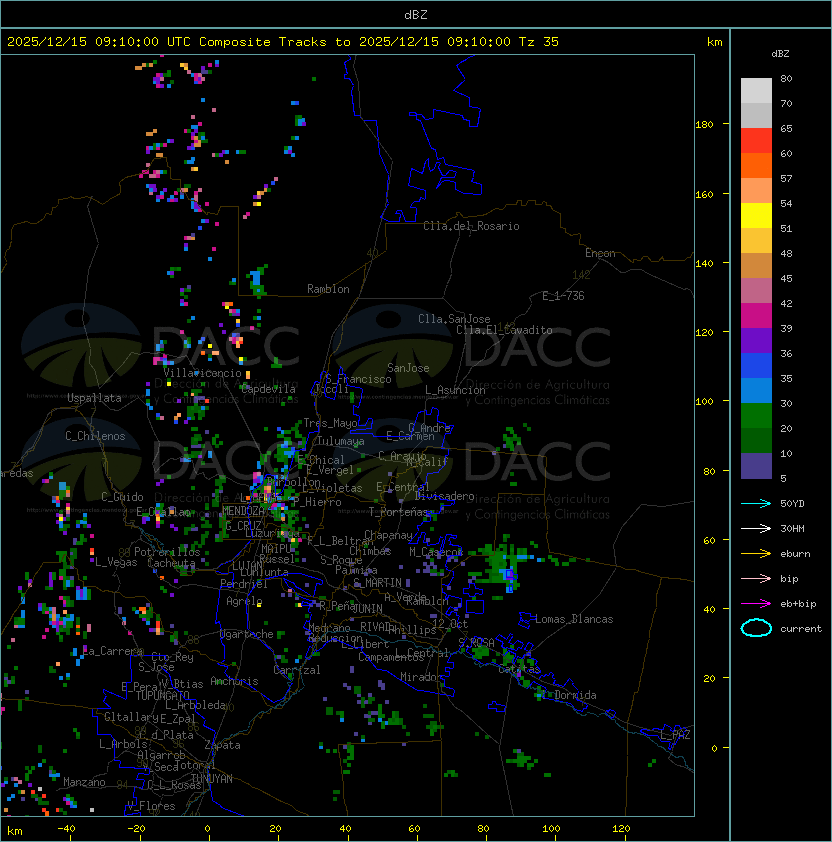Select the slate-blue swatch at scale bottom
This screenshot has width=832, height=842.
[756, 466]
